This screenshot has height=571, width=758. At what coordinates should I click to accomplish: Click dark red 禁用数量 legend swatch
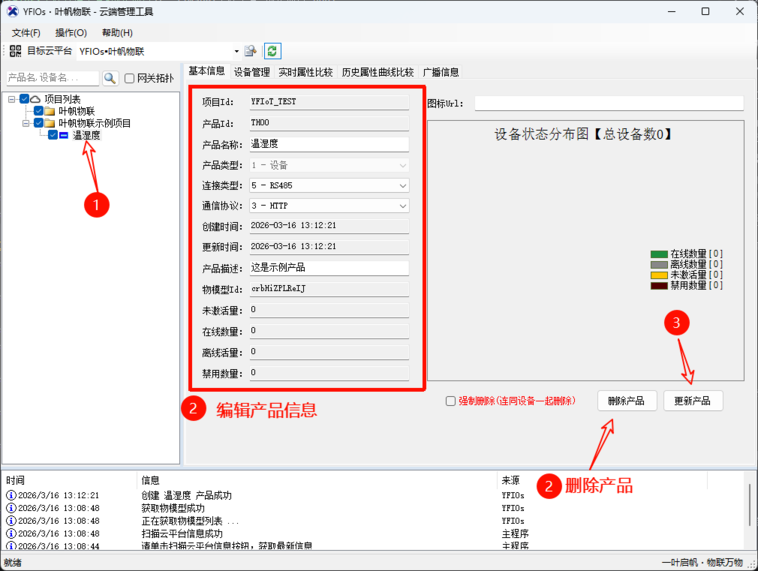pyautogui.click(x=659, y=286)
